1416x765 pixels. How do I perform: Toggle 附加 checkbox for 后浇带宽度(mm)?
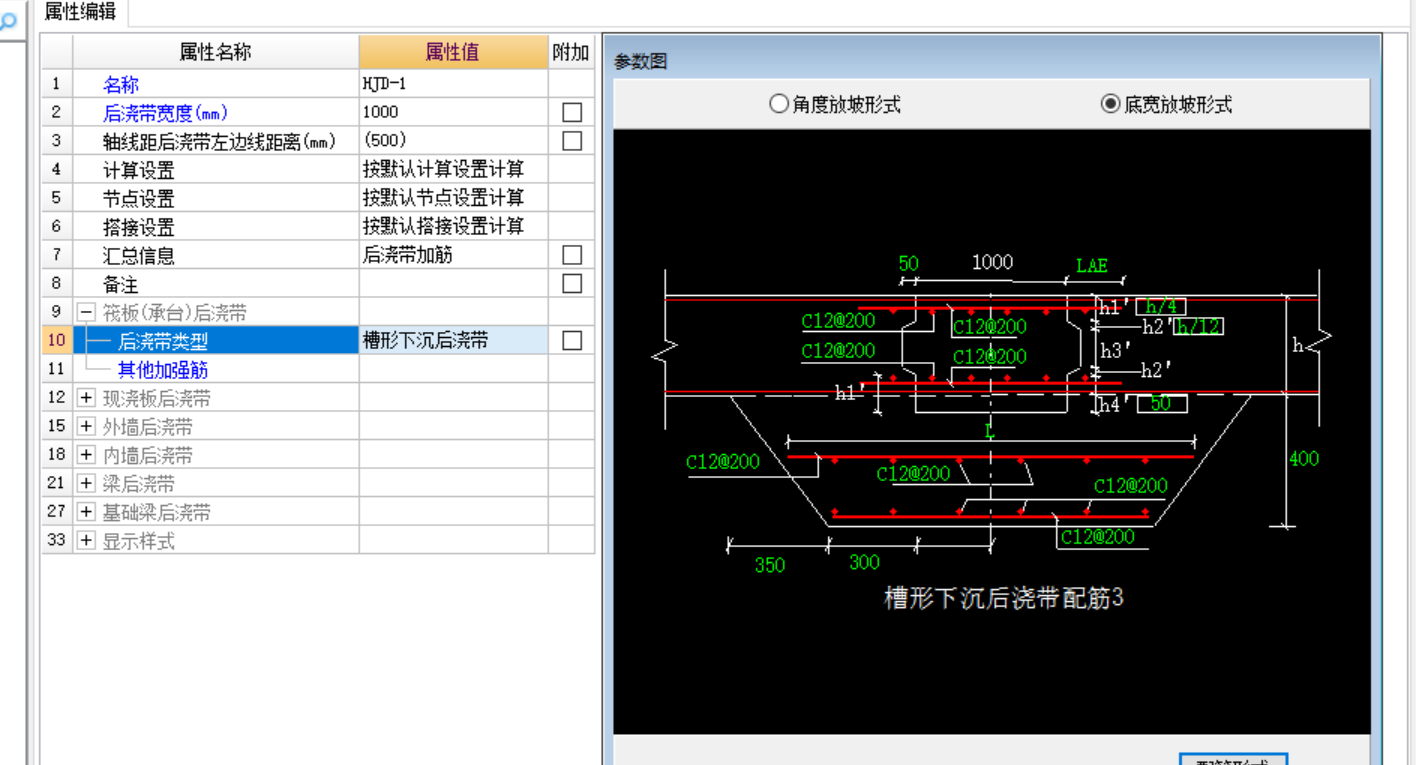pos(572,112)
